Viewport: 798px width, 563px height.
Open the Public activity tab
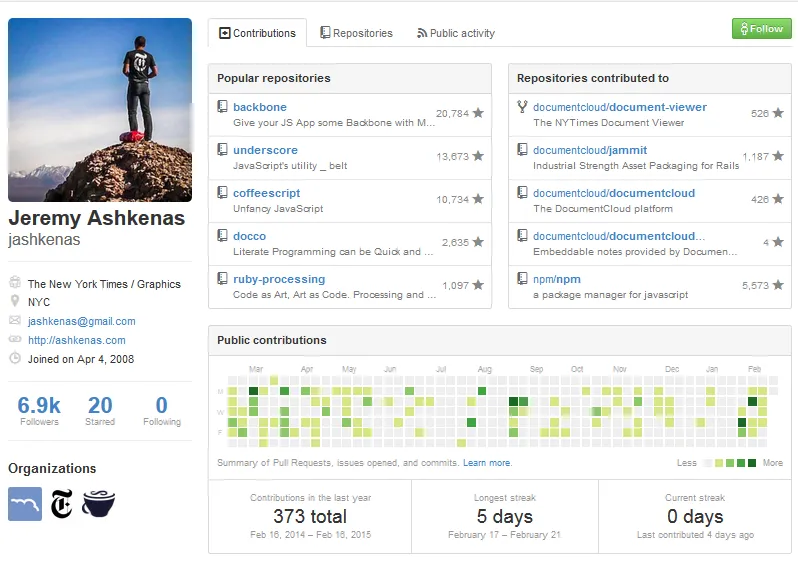point(456,33)
